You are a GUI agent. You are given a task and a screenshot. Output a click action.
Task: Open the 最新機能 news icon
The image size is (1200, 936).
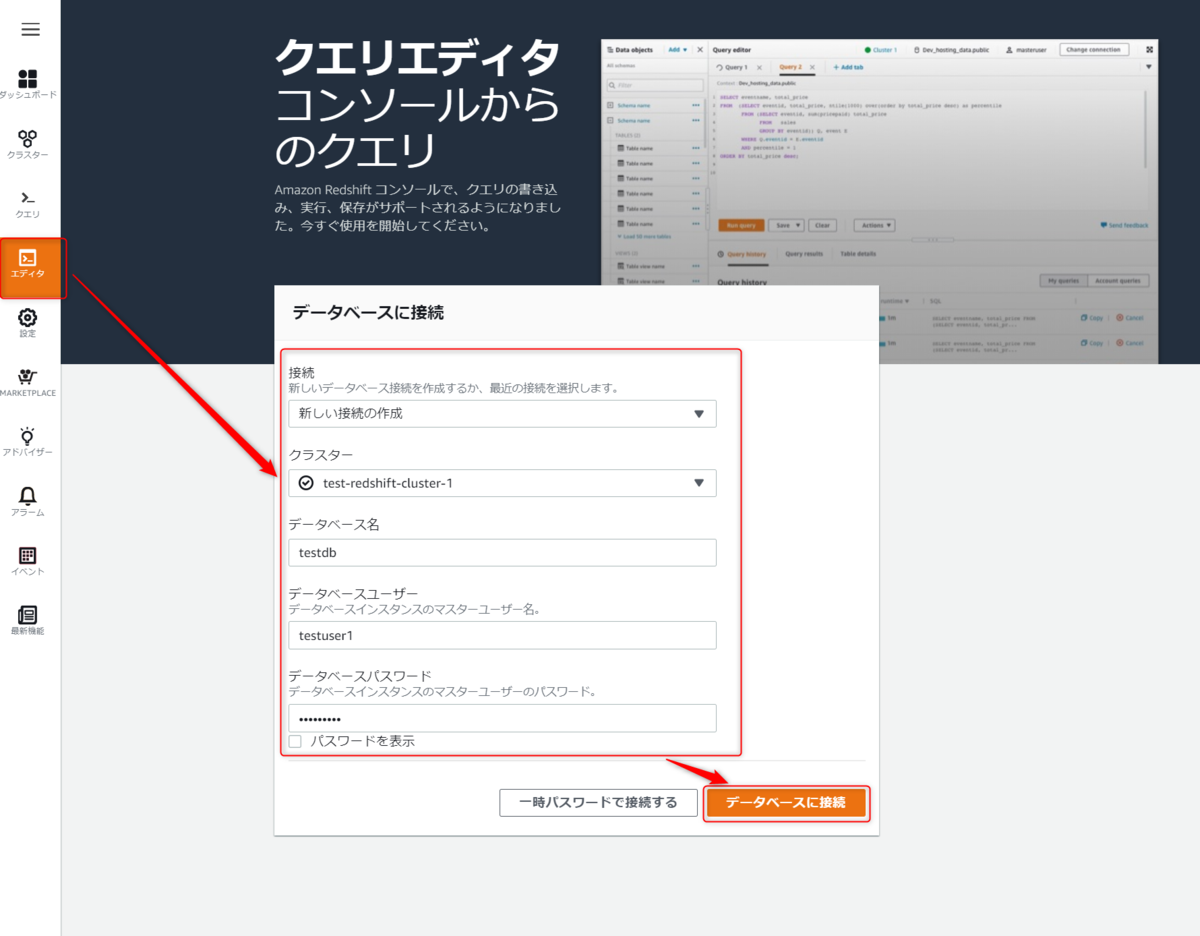pyautogui.click(x=28, y=615)
